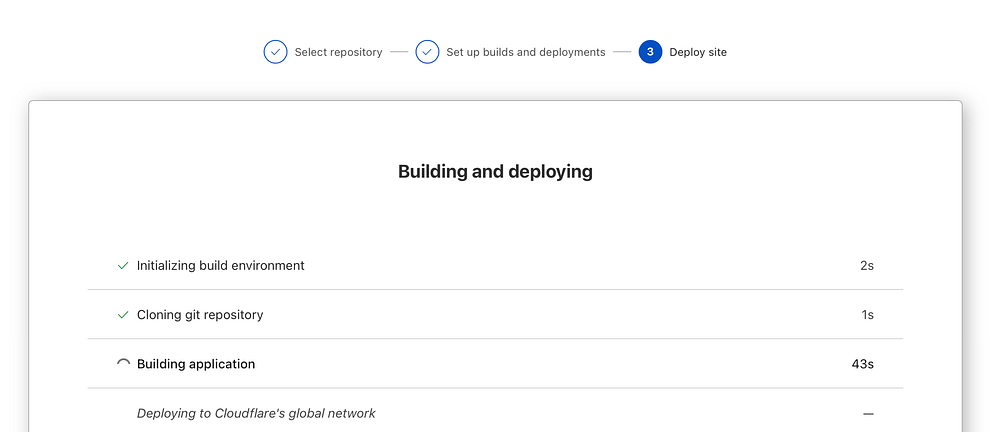Click the Building and deploying heading
This screenshot has height=432, width=1000.
click(495, 172)
